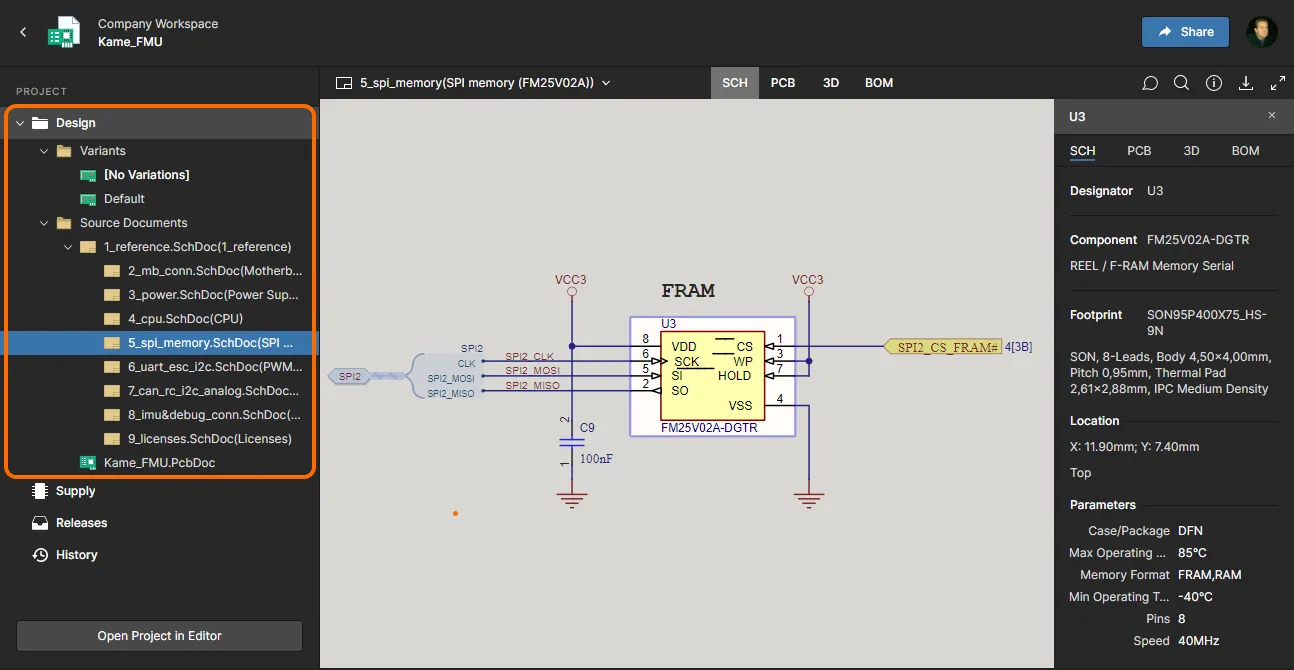Click the download icon in toolbar
This screenshot has height=670, width=1294.
coord(1246,83)
